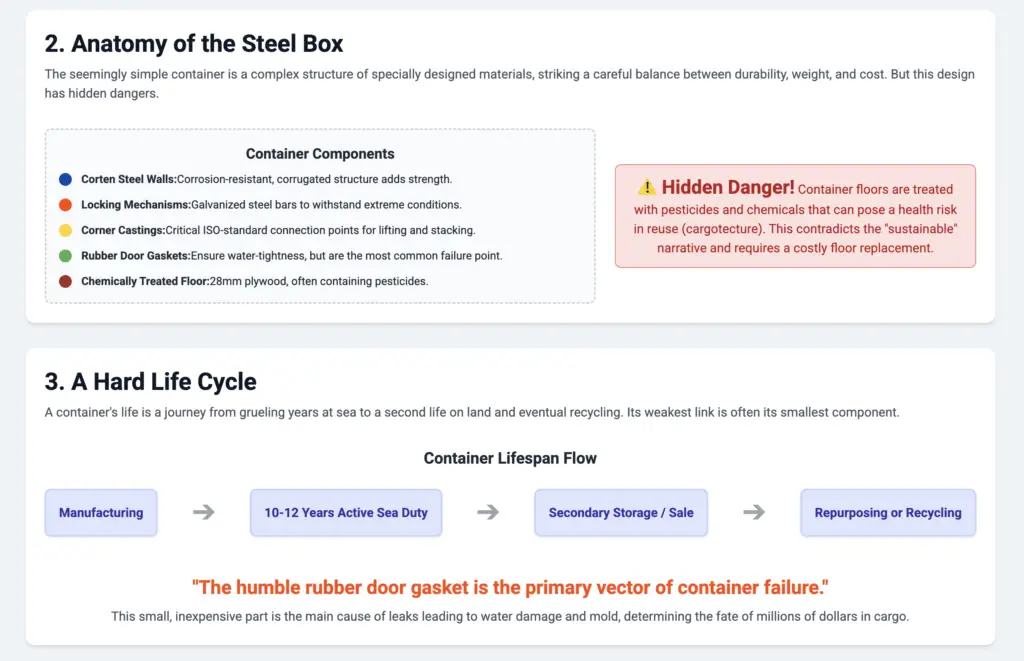1024x661 pixels.
Task: Click the arrow before Repurposing or Recycling
Action: click(754, 512)
